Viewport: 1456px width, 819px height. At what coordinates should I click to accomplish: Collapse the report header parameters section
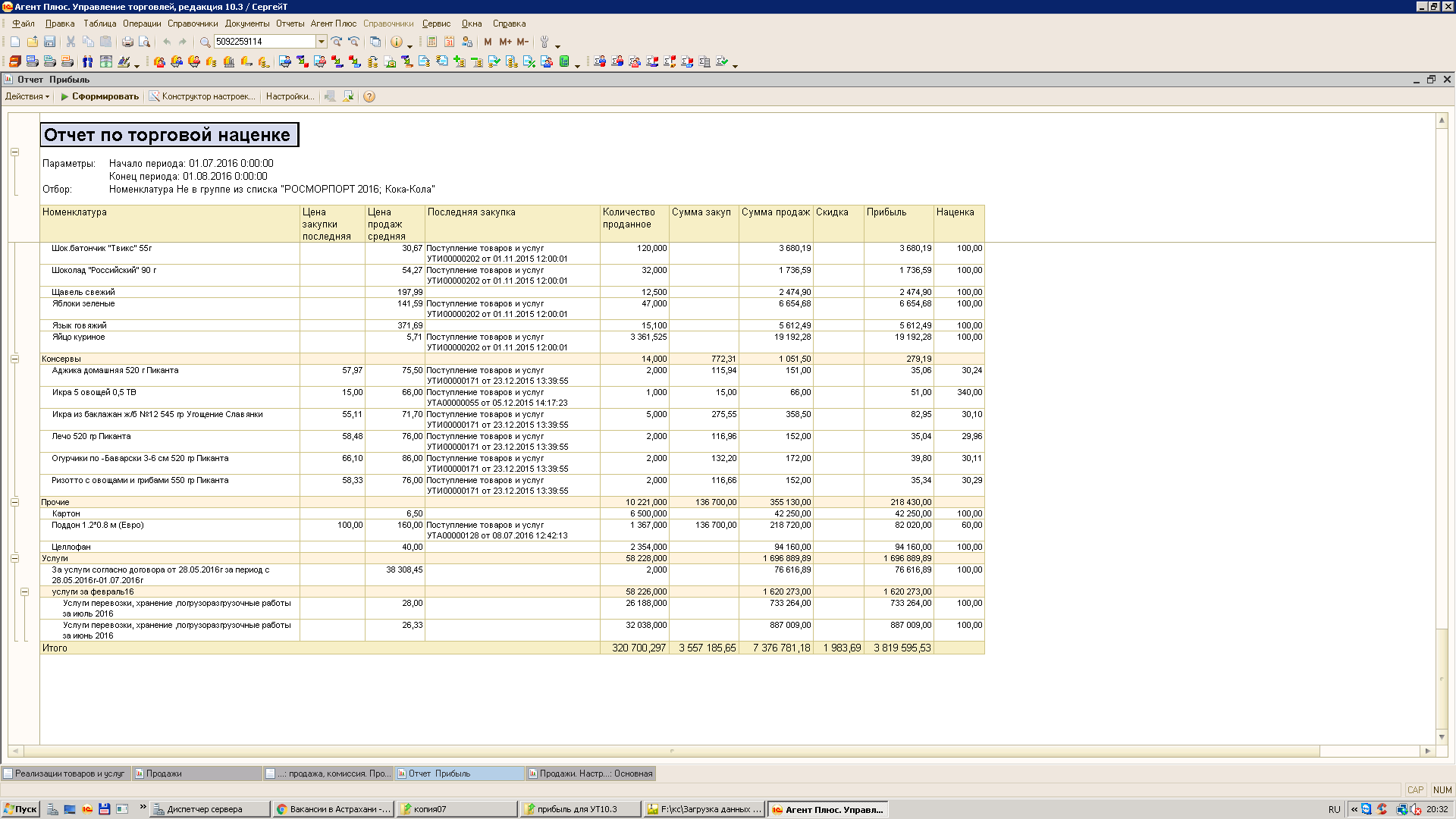[14, 152]
